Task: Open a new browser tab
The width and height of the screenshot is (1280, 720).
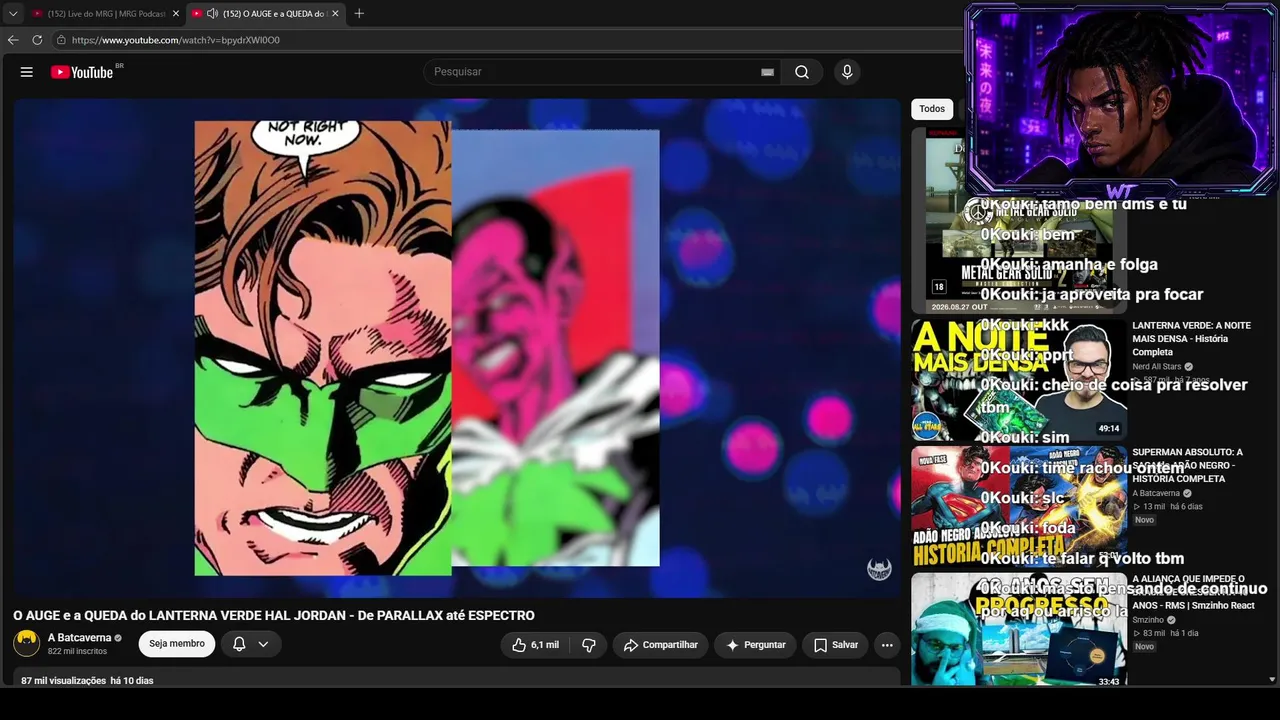Action: [x=359, y=13]
